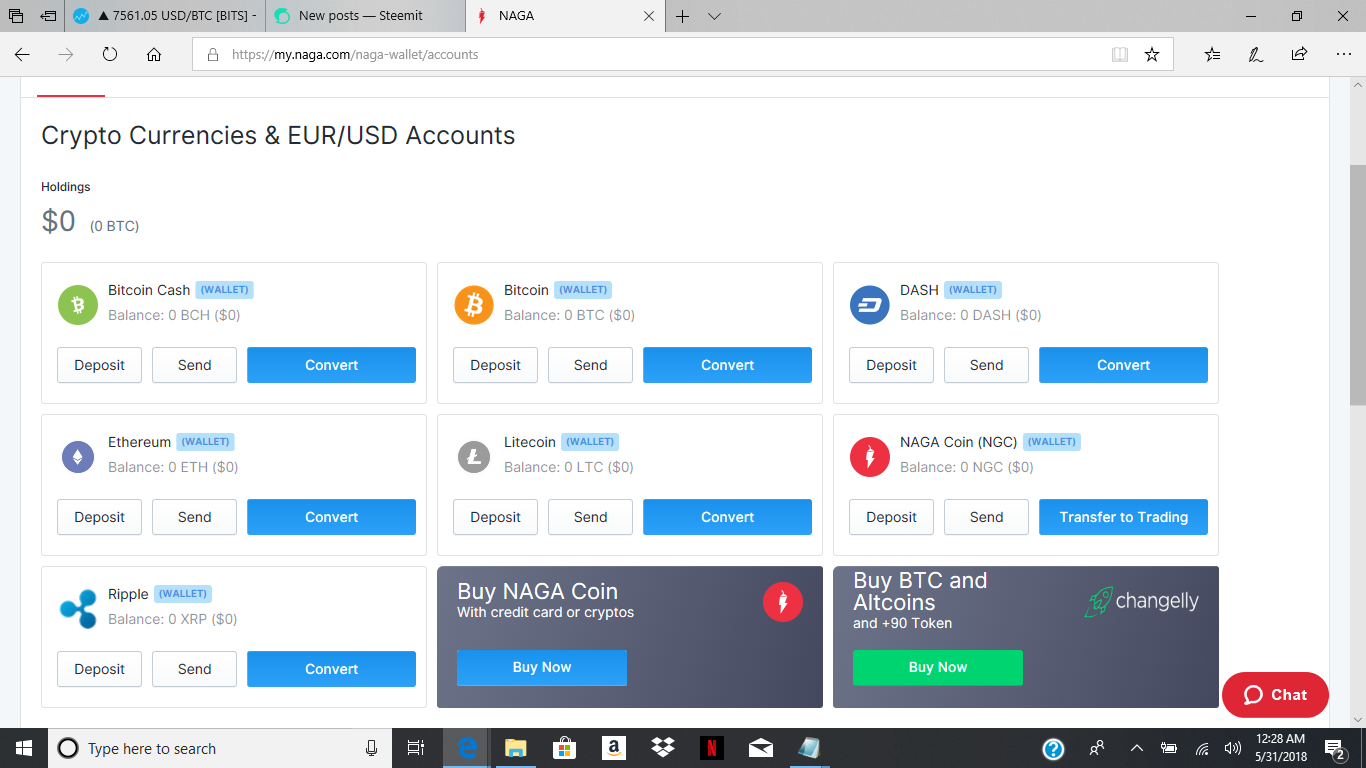Switch to the New posts — Steemit tab
The image size is (1366, 768).
[x=365, y=16]
